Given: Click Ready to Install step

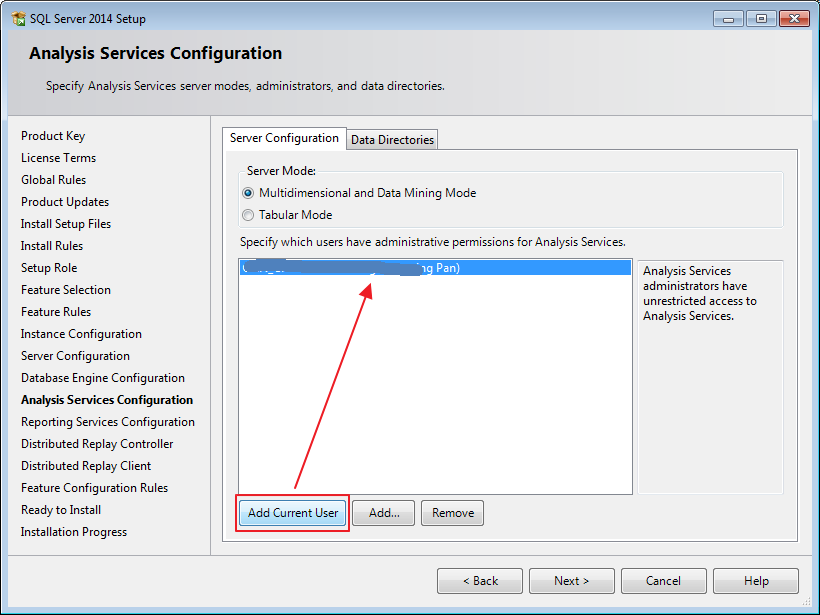Looking at the screenshot, I should click(61, 510).
